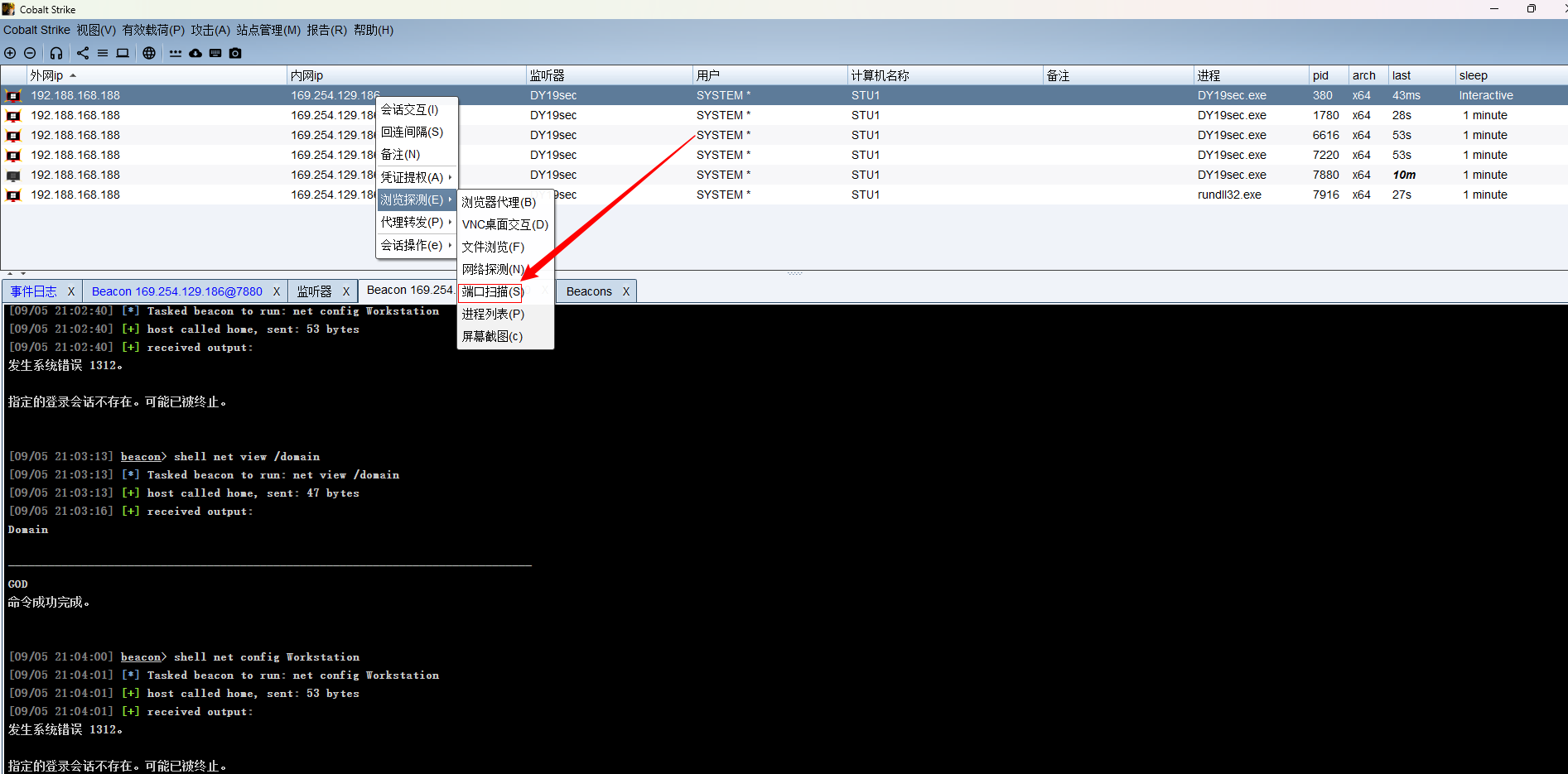Select the session row with pid 7916
This screenshot has width=1568, height=774.
tap(784, 195)
